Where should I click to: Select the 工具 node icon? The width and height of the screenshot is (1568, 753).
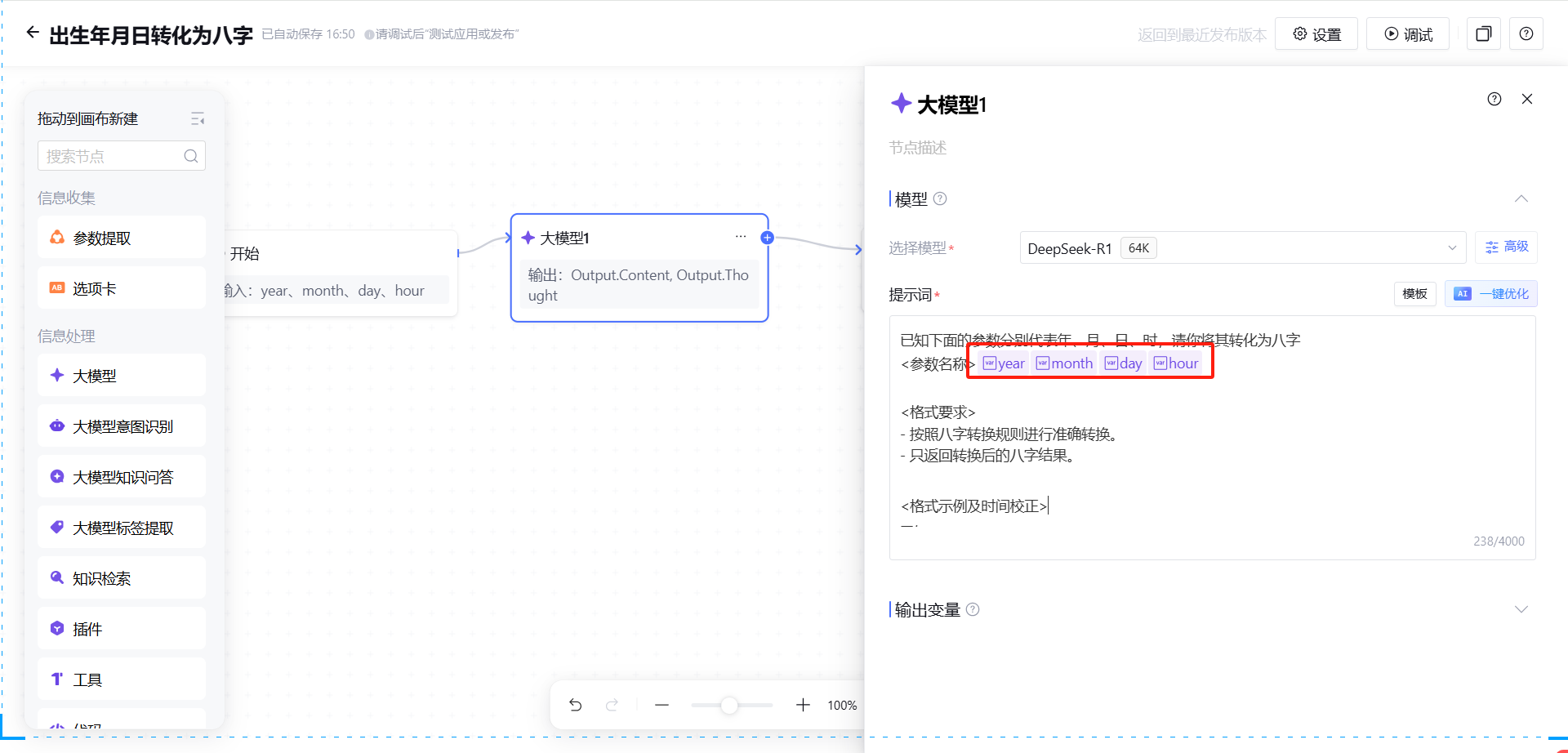57,679
